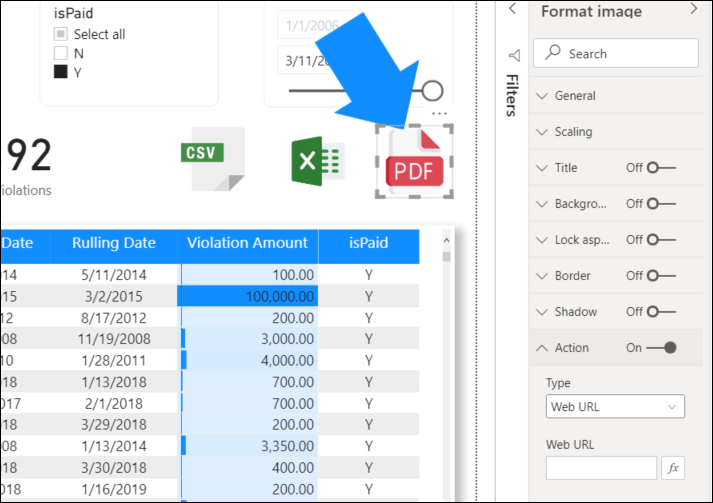Open the fx conditional formatting button
The image size is (713, 503).
tap(673, 467)
